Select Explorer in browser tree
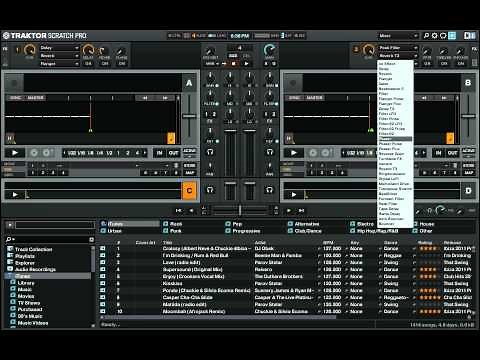Viewport: 480px width, 360px height. click(21, 263)
